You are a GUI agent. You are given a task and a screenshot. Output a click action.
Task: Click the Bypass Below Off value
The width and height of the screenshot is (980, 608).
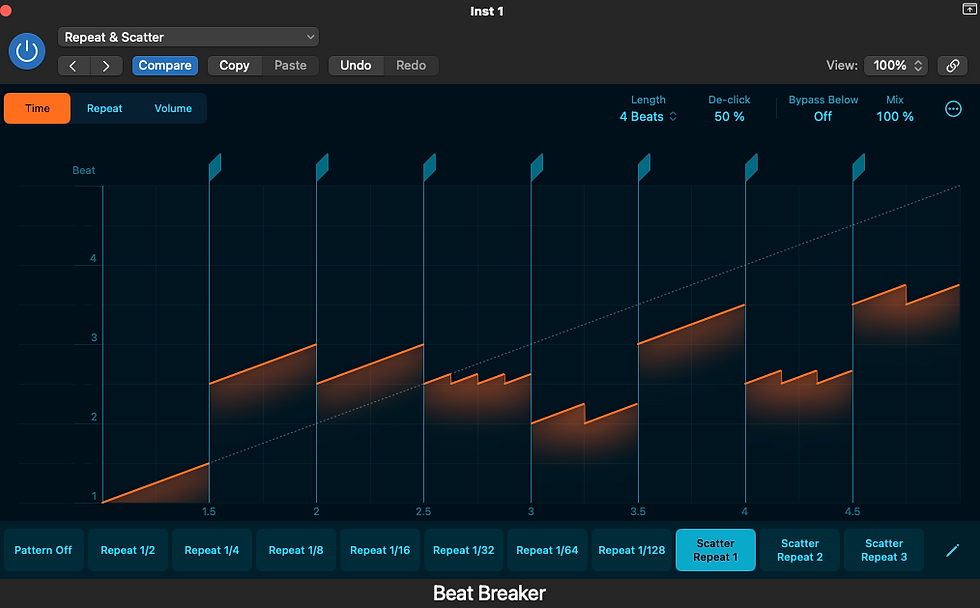822,116
